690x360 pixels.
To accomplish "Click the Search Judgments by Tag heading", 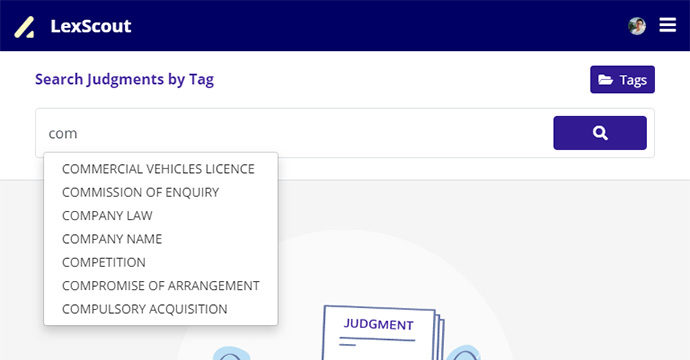I will tap(125, 80).
